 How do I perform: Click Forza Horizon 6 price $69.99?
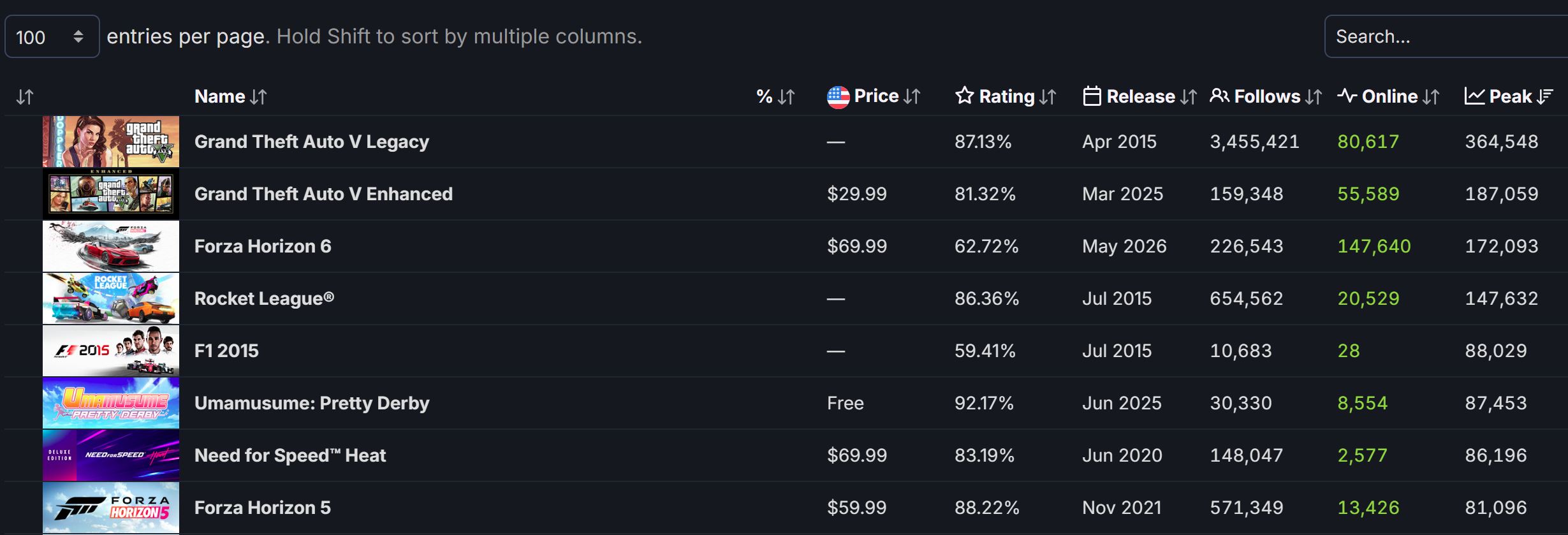point(857,246)
